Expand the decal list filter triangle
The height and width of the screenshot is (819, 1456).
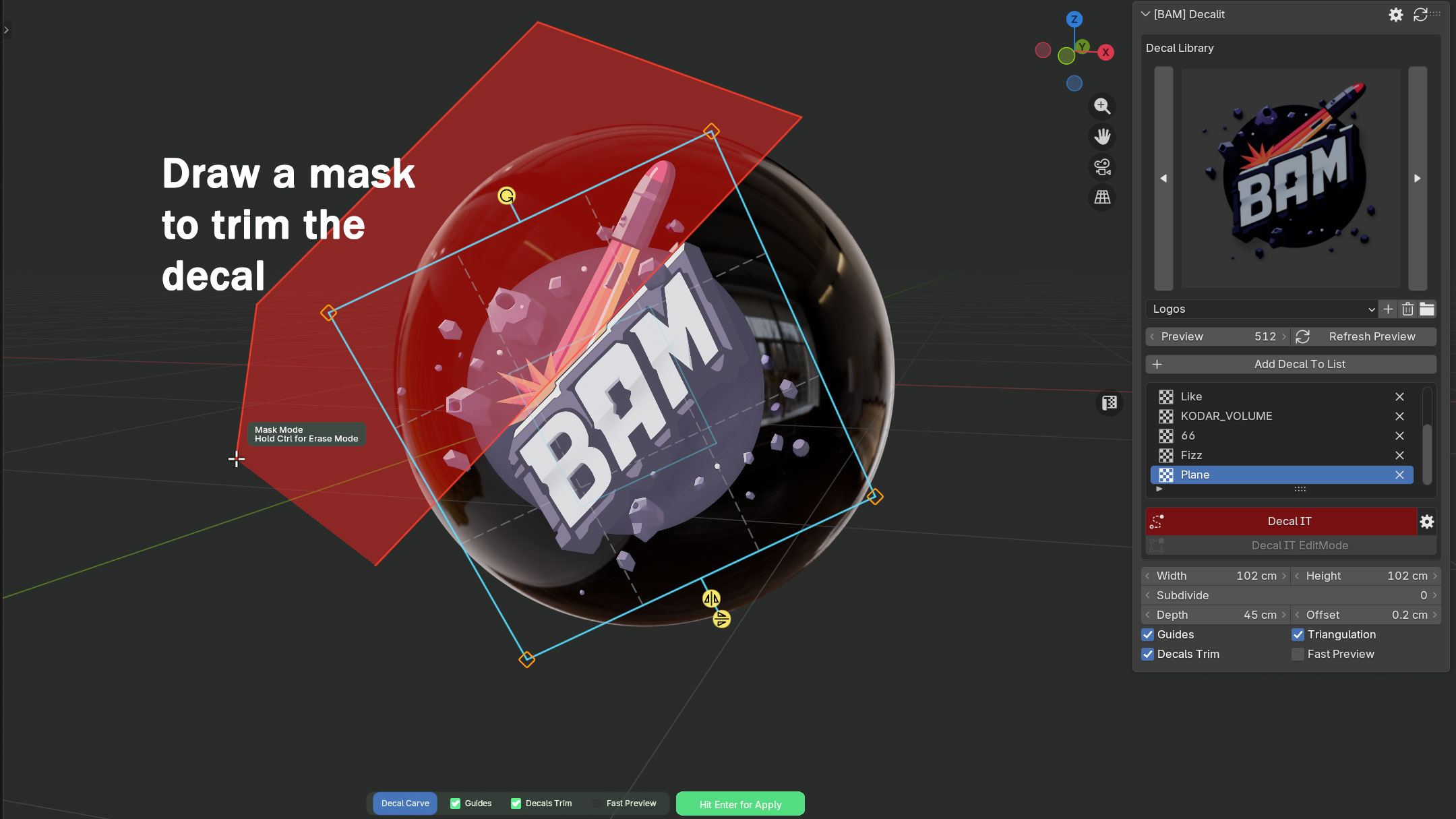[1159, 489]
